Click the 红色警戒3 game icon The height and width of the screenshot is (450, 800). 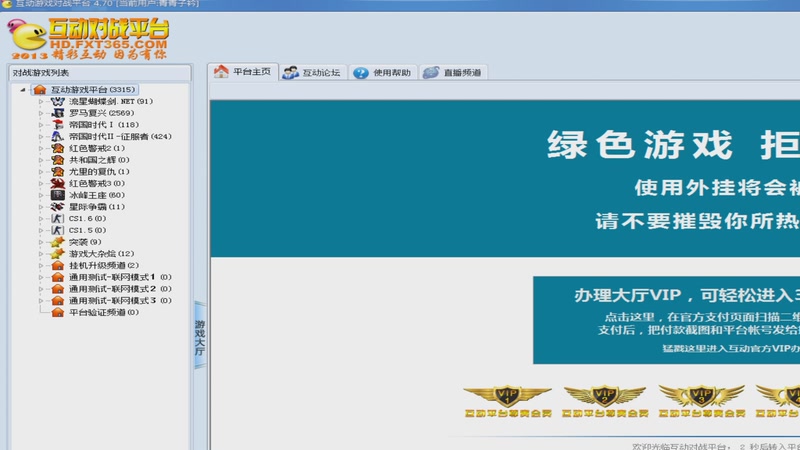pos(58,184)
